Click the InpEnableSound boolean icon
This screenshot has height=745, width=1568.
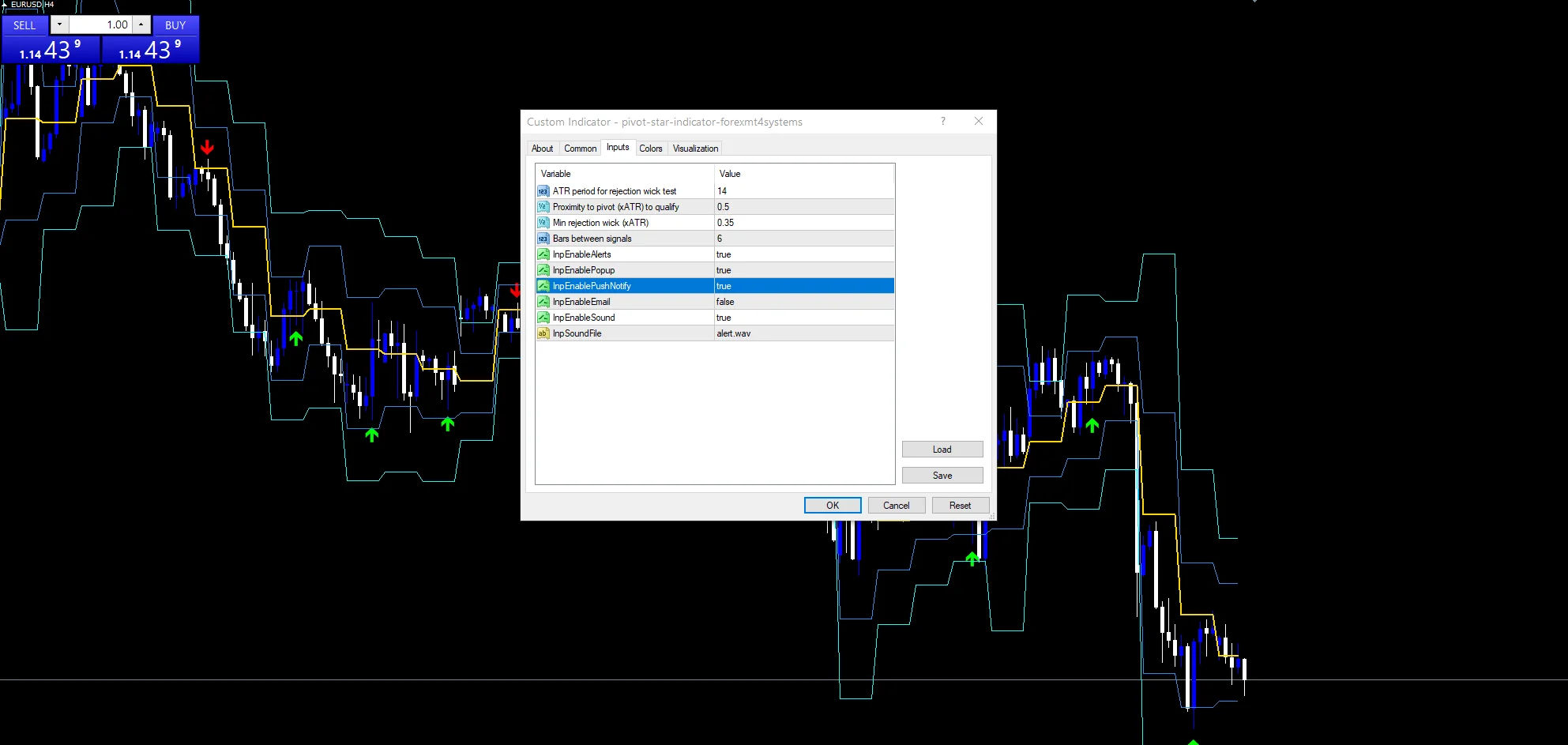tap(543, 318)
